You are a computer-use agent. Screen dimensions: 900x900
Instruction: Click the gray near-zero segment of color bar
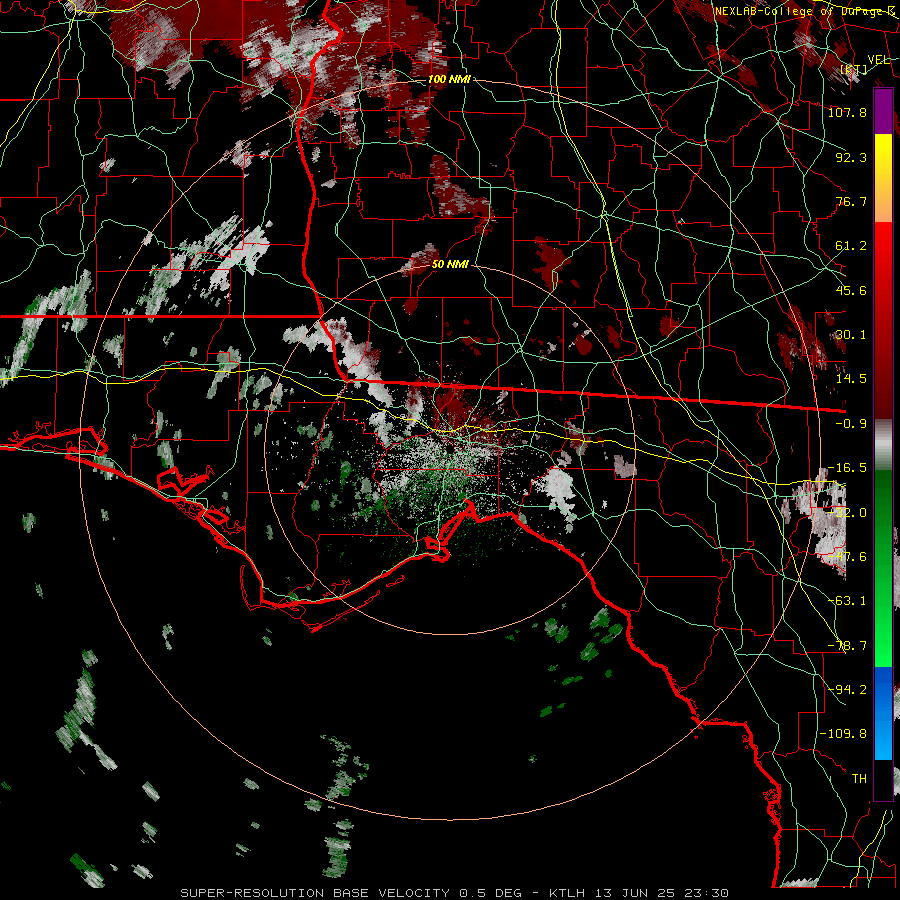pos(883,445)
